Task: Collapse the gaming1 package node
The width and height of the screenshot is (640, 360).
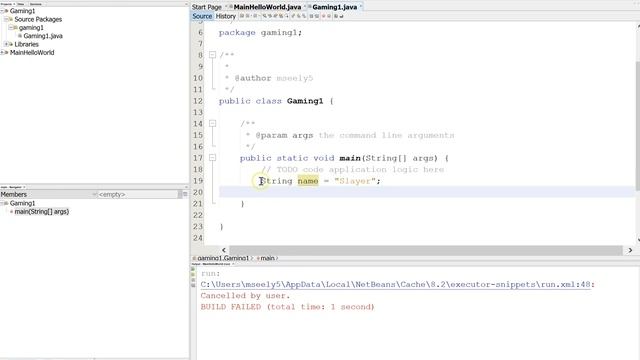Action: pos(11,28)
